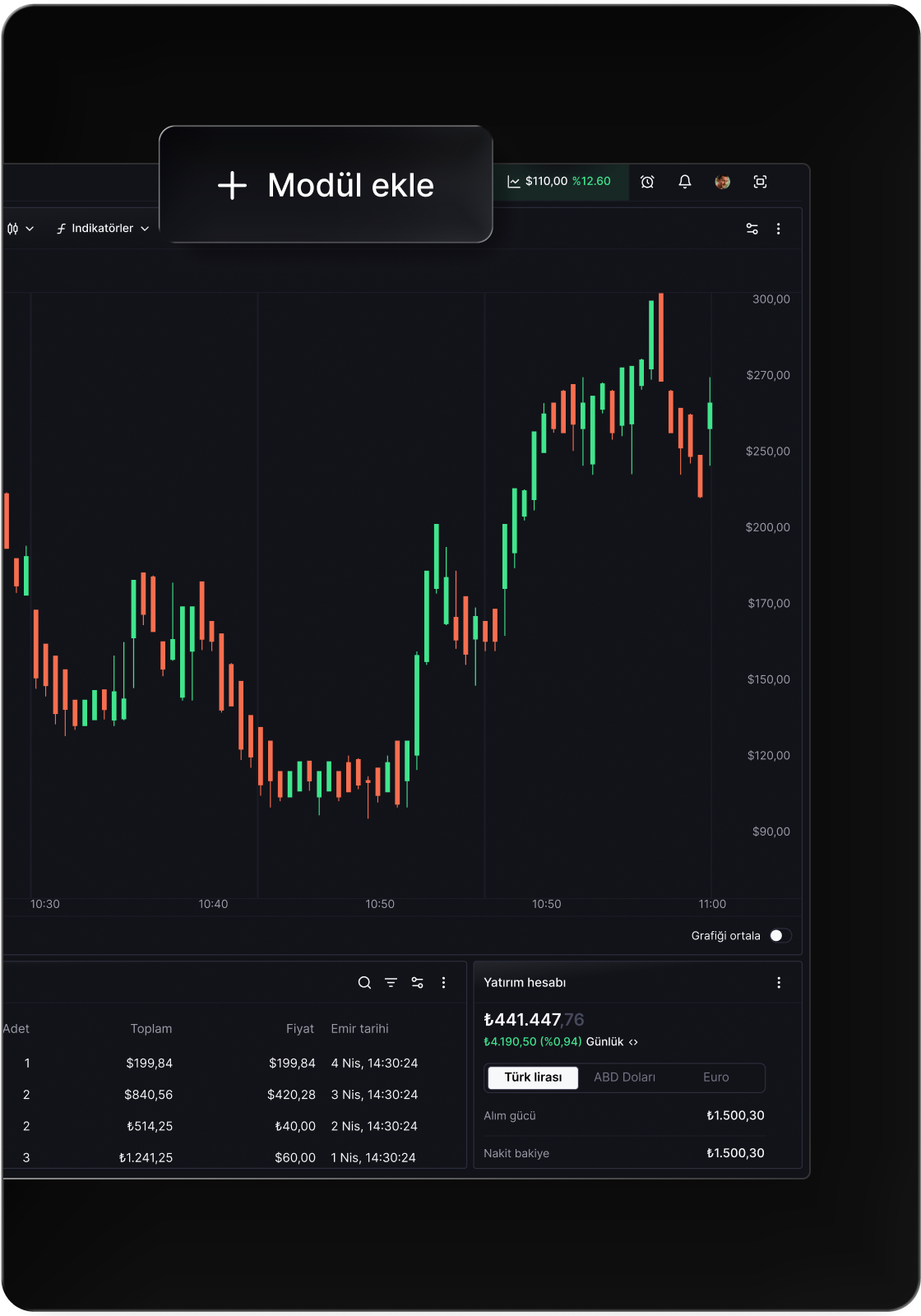Screen dimensions: 921x1316
Task: Open the candlestick chart type dropdown
Action: click(20, 229)
